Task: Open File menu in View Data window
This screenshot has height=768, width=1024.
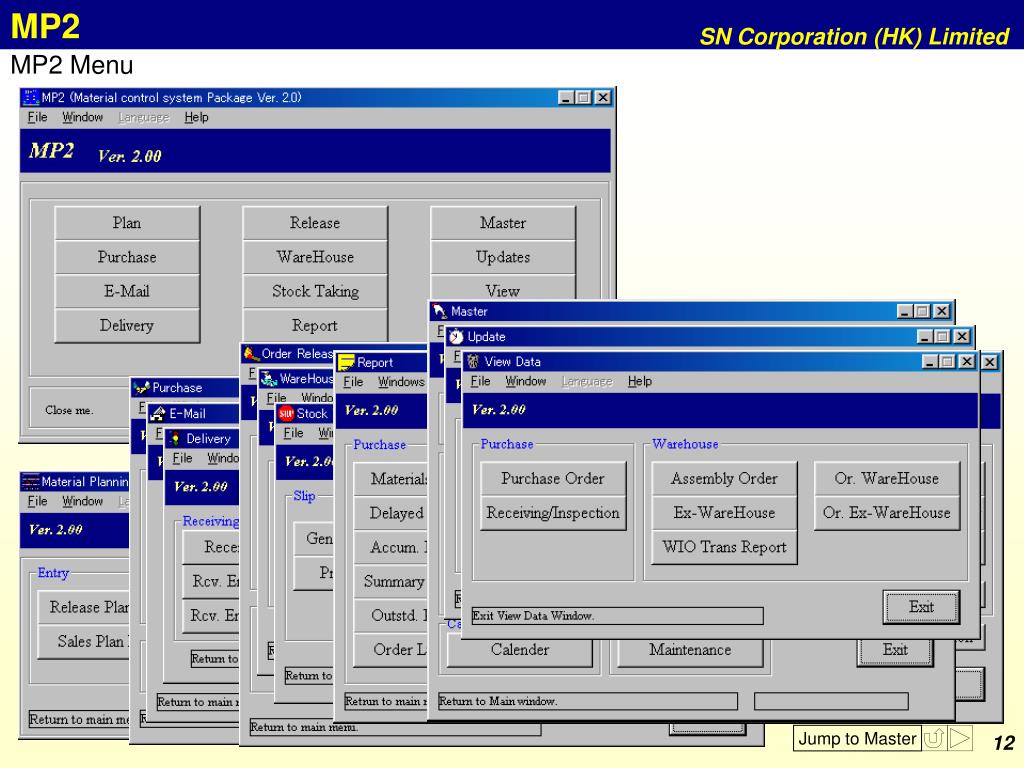Action: coord(480,381)
